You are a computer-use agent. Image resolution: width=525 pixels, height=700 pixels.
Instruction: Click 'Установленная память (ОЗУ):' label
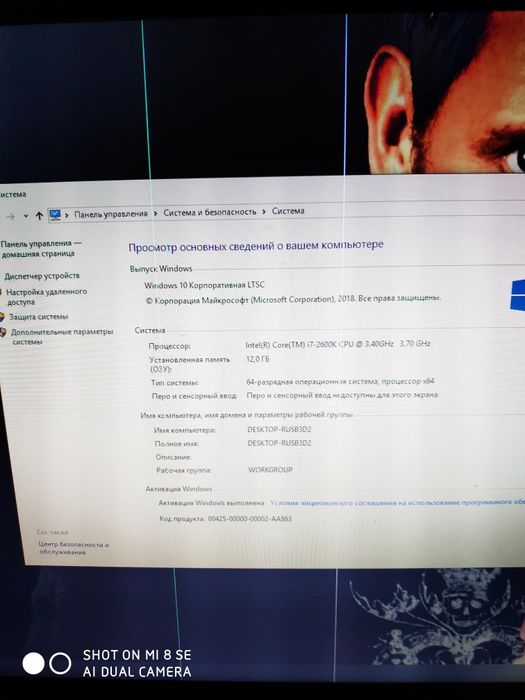(x=190, y=364)
